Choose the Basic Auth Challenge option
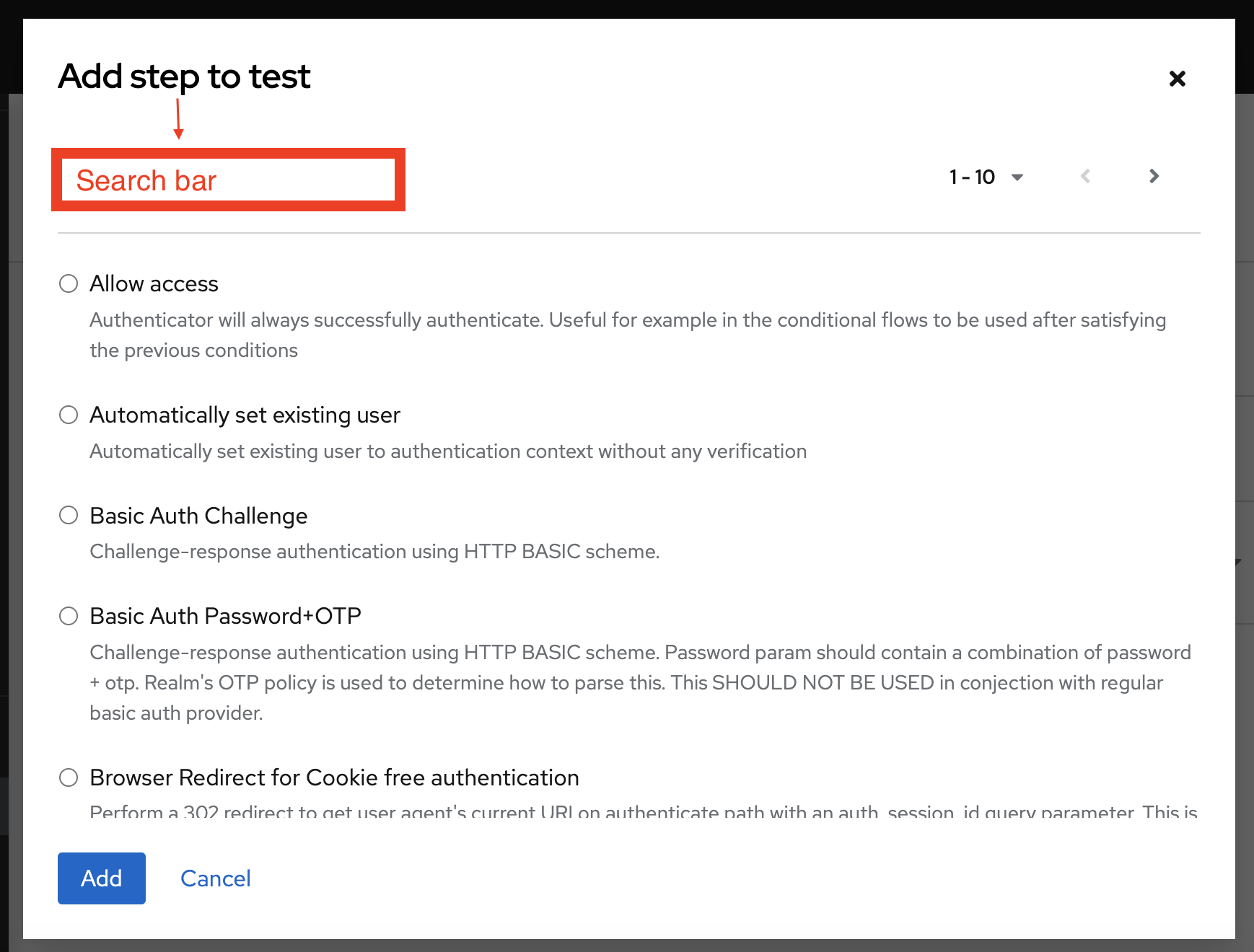 (x=69, y=515)
